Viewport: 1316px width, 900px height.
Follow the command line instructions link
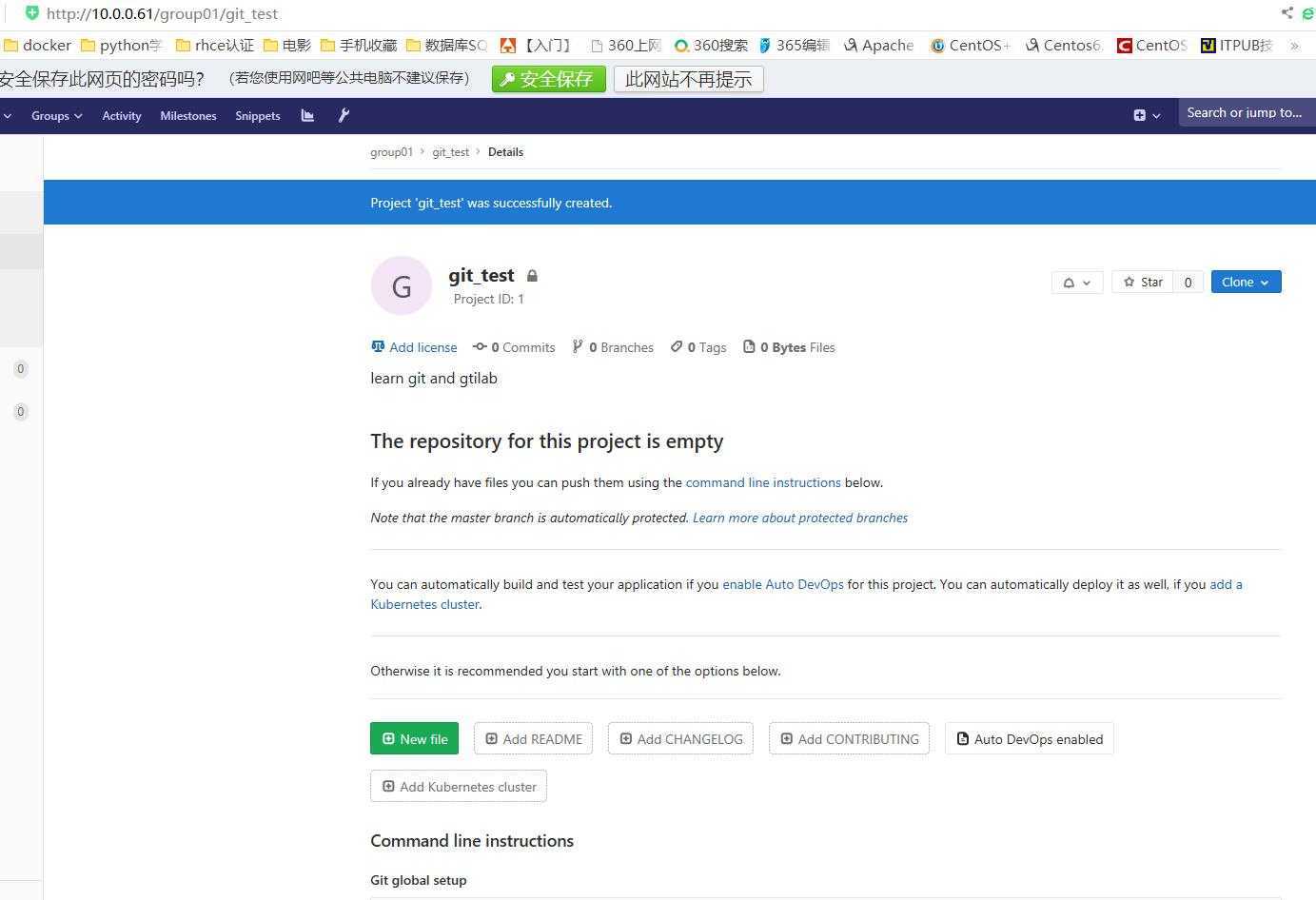pyautogui.click(x=763, y=482)
